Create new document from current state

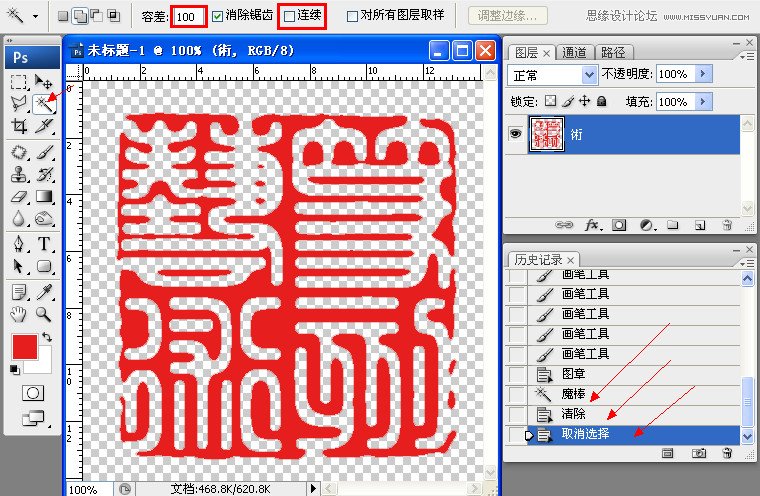[x=667, y=453]
